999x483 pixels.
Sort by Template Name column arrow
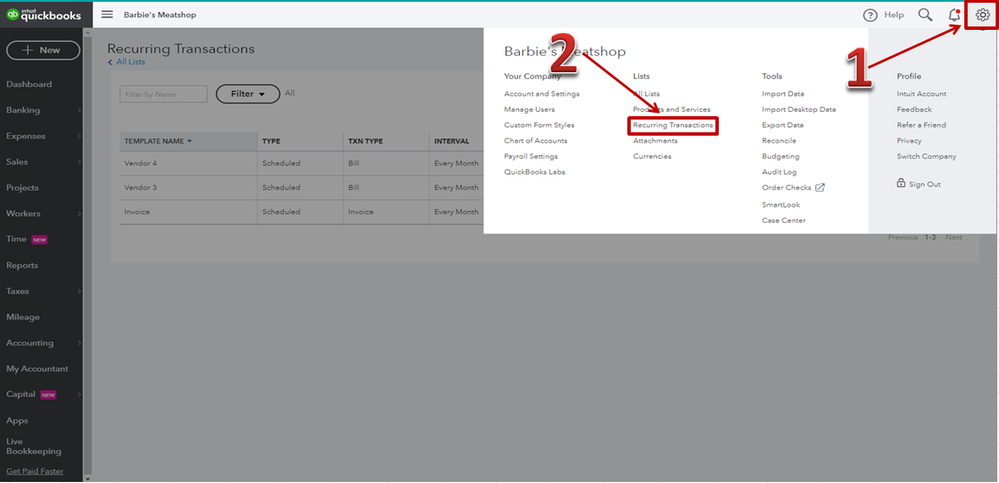[189, 141]
